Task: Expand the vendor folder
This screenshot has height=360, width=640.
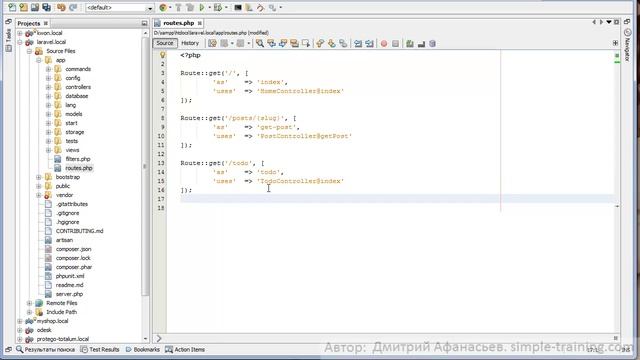Action: click(39, 195)
